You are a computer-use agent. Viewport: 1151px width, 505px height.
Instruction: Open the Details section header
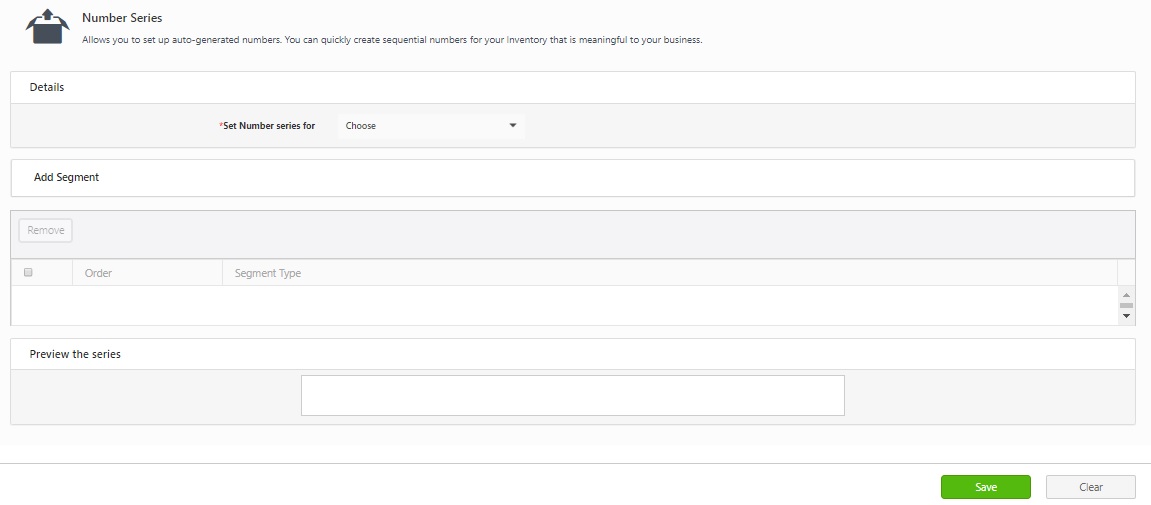[47, 87]
